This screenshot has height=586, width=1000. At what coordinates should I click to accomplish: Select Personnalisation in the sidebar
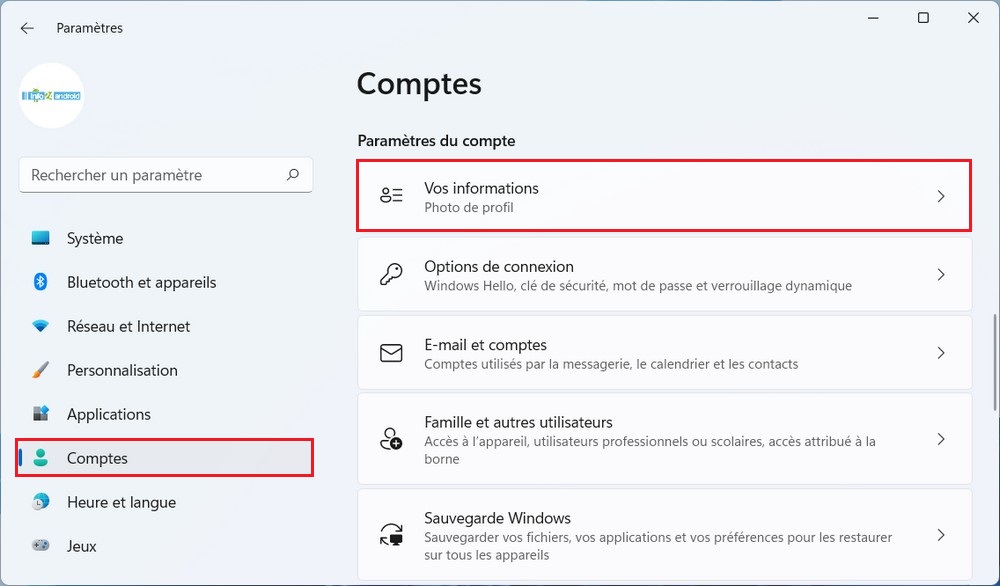166,370
